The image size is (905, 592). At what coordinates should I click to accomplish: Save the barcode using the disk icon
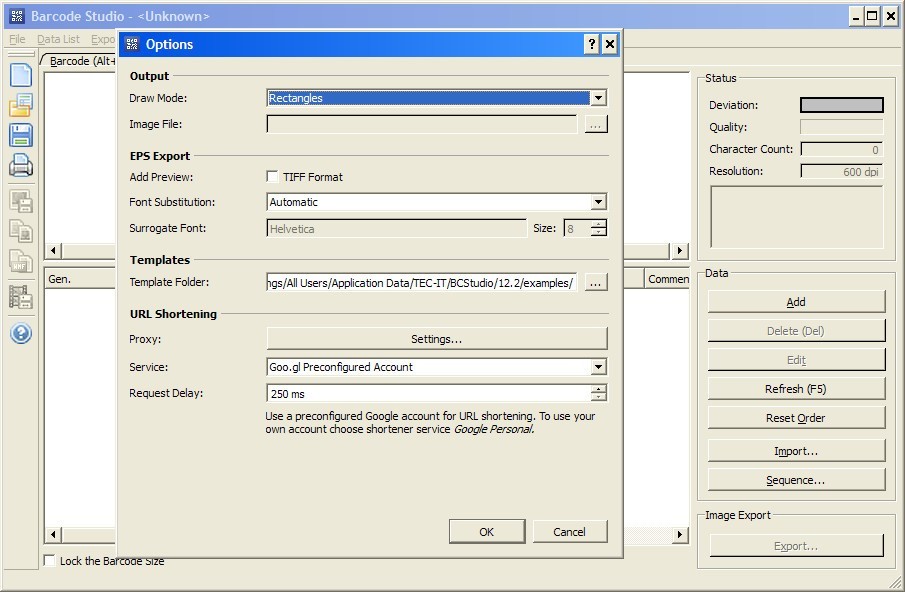[x=19, y=135]
